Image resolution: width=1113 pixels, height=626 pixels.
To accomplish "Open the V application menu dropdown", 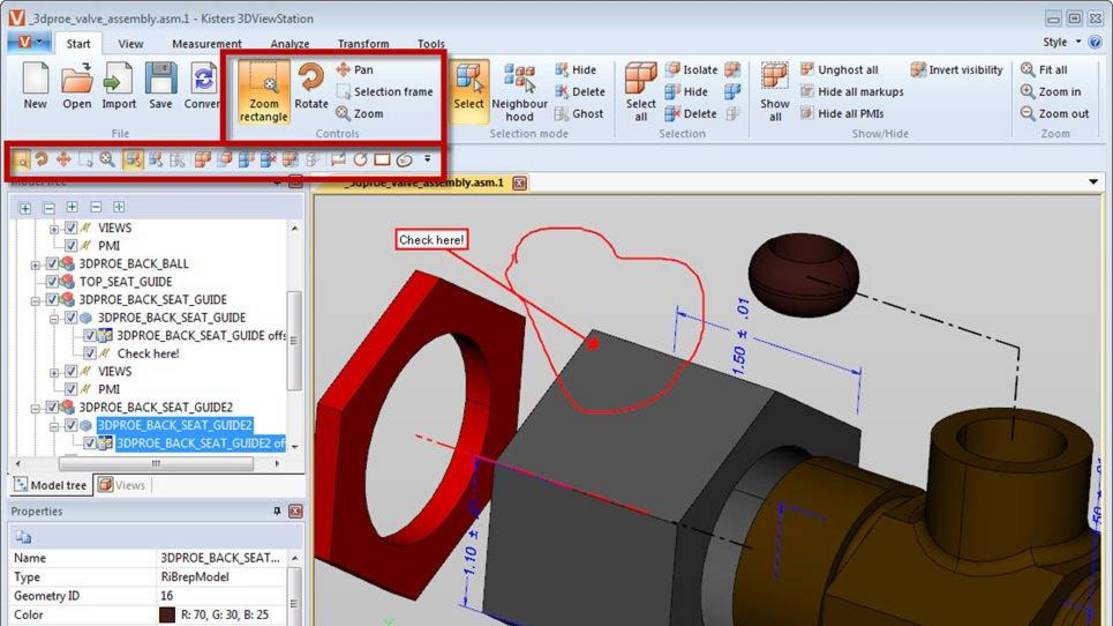I will tap(28, 42).
